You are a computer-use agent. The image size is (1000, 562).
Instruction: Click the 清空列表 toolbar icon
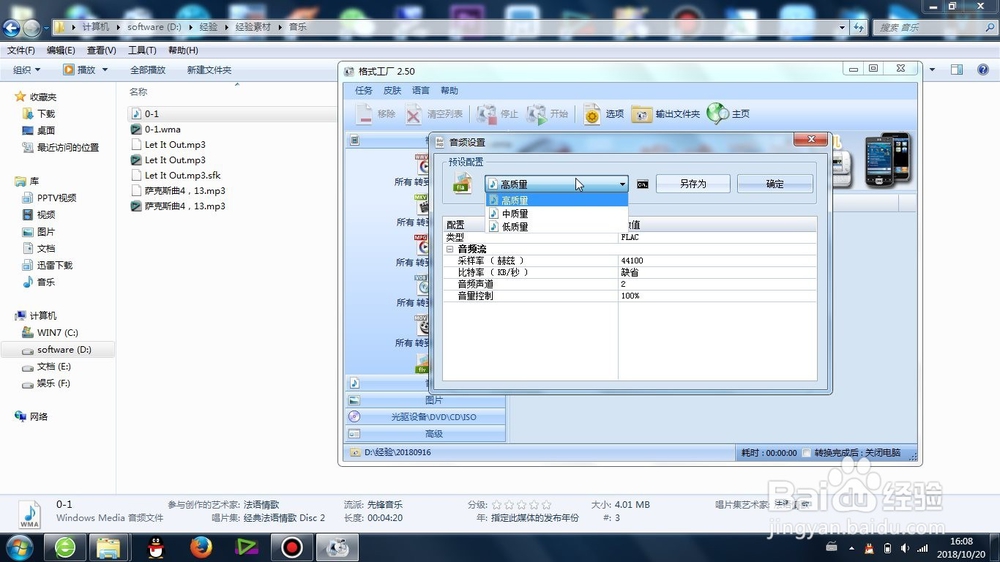(413, 114)
